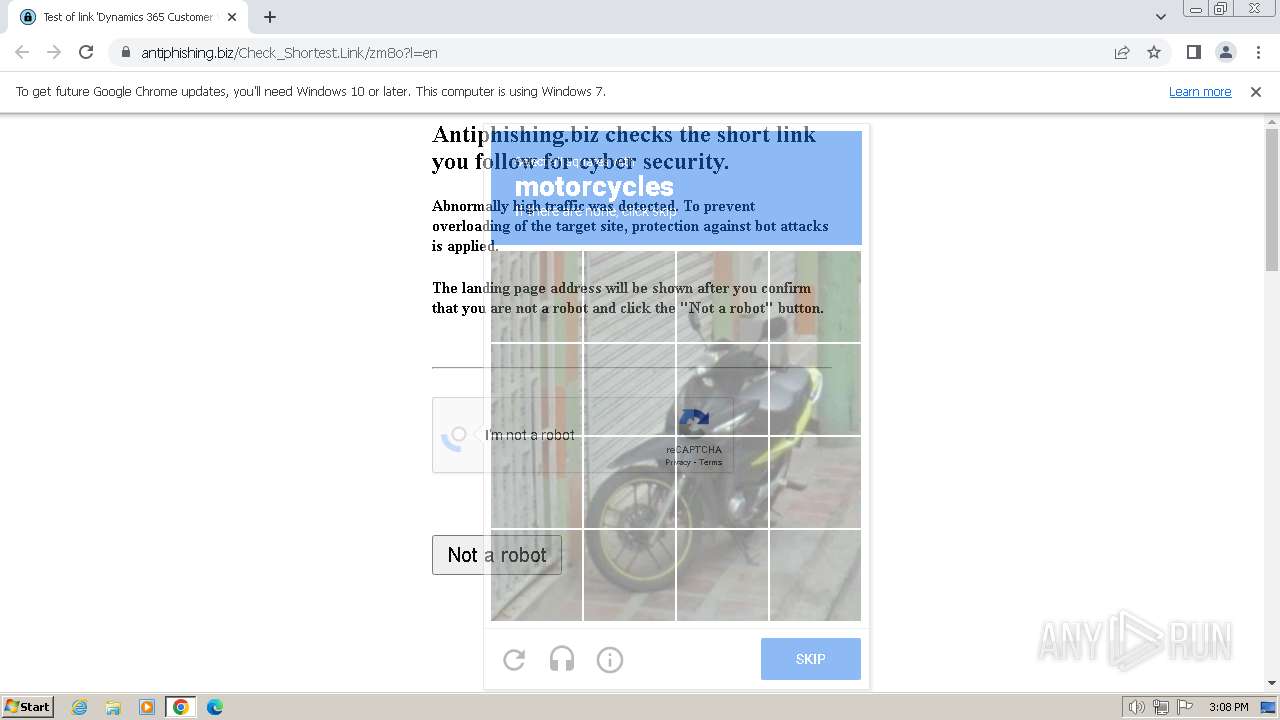
Task: Open the Chrome profile avatar
Action: click(x=1225, y=52)
